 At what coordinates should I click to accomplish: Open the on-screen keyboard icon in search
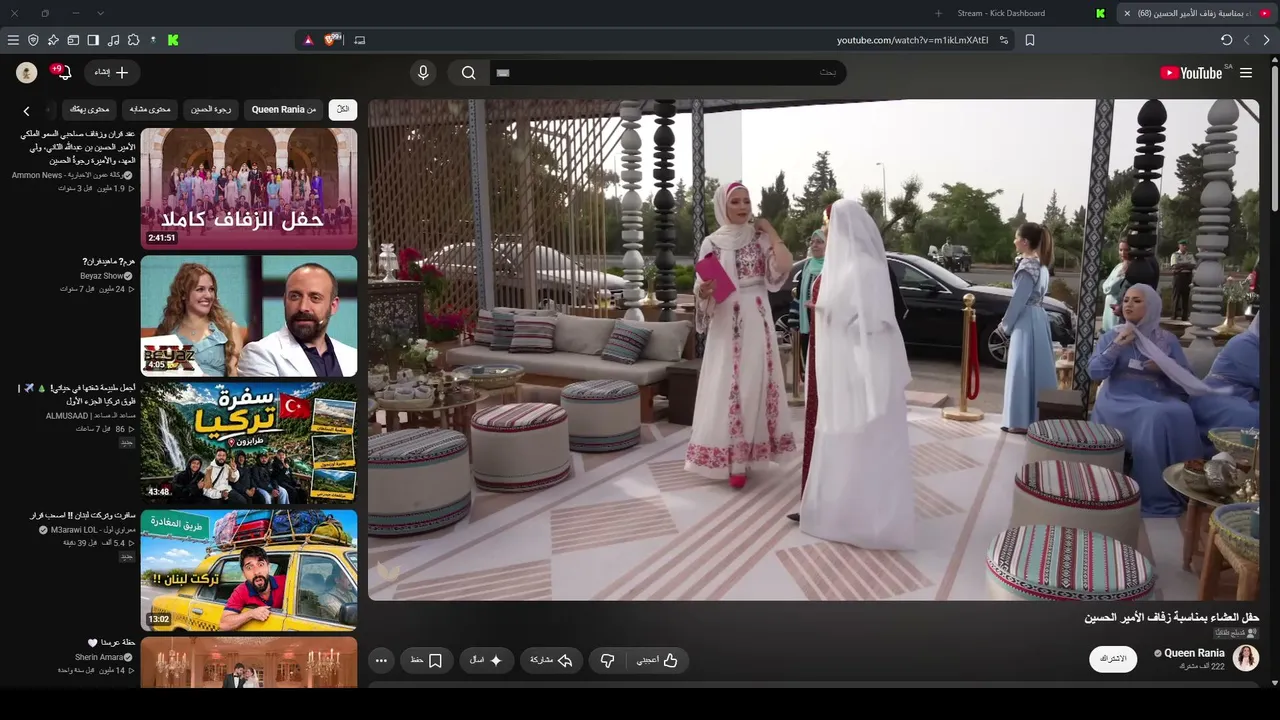(x=503, y=73)
